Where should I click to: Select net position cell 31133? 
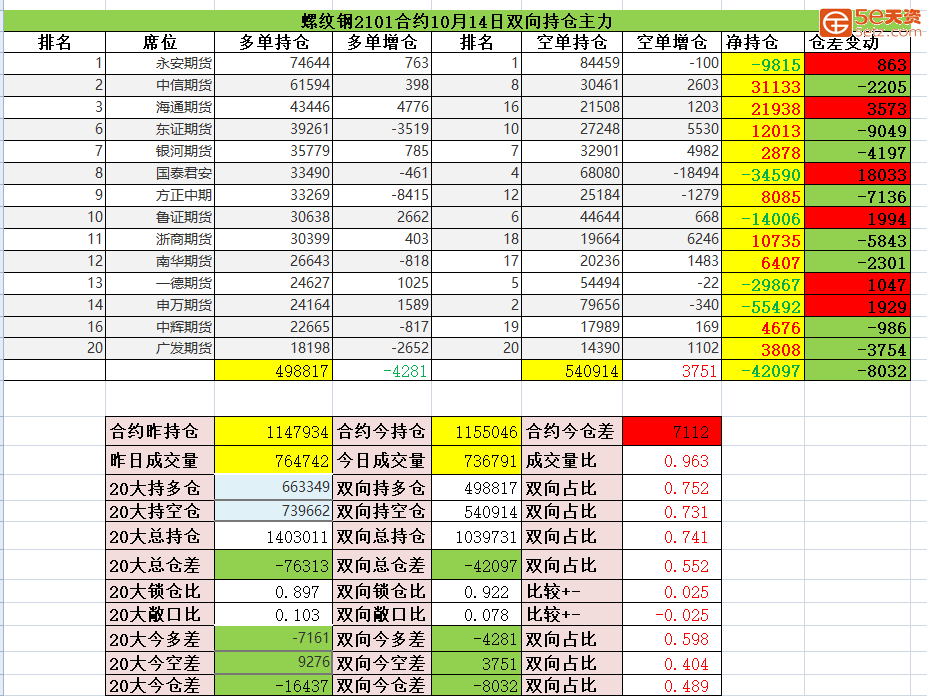click(x=763, y=86)
